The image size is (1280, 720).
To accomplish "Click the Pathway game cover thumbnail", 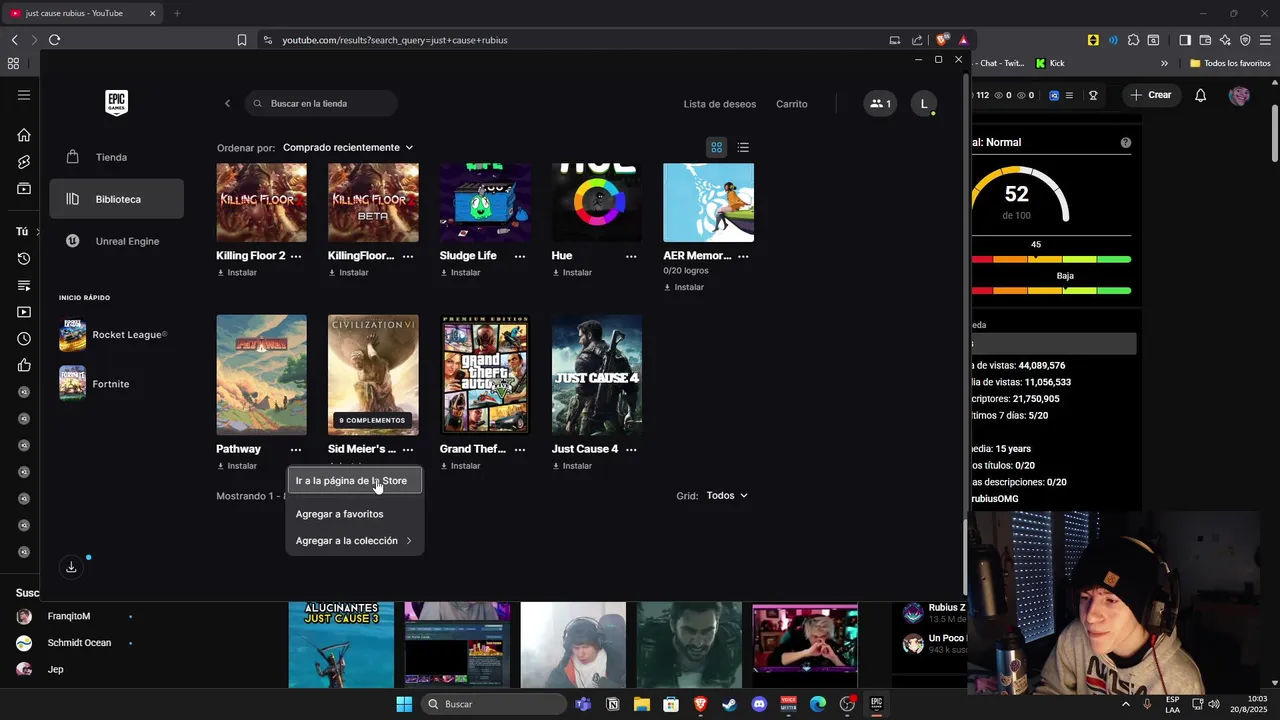I will [x=261, y=375].
